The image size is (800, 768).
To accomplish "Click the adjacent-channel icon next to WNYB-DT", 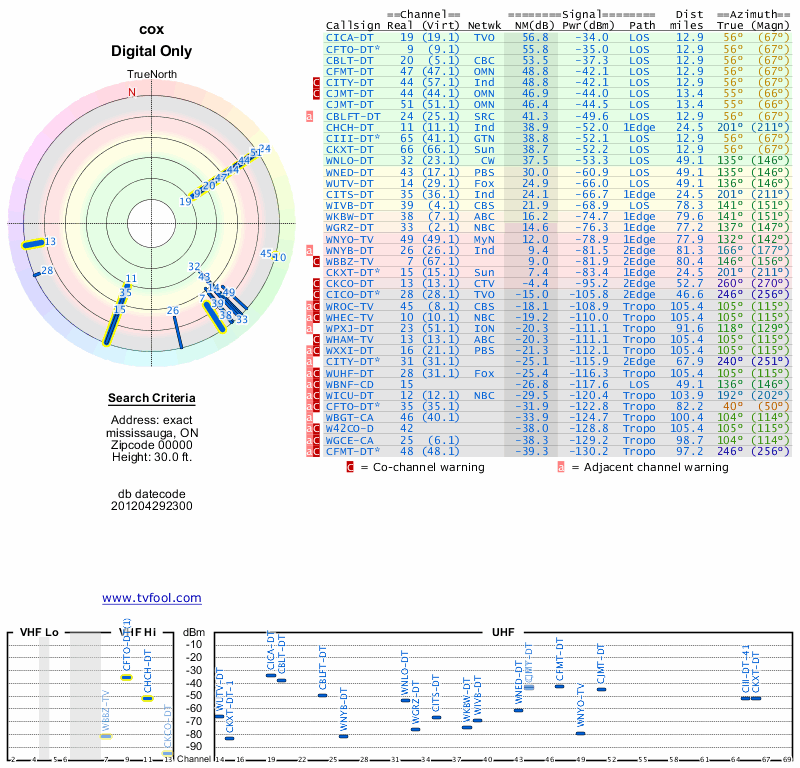I will pos(310,249).
